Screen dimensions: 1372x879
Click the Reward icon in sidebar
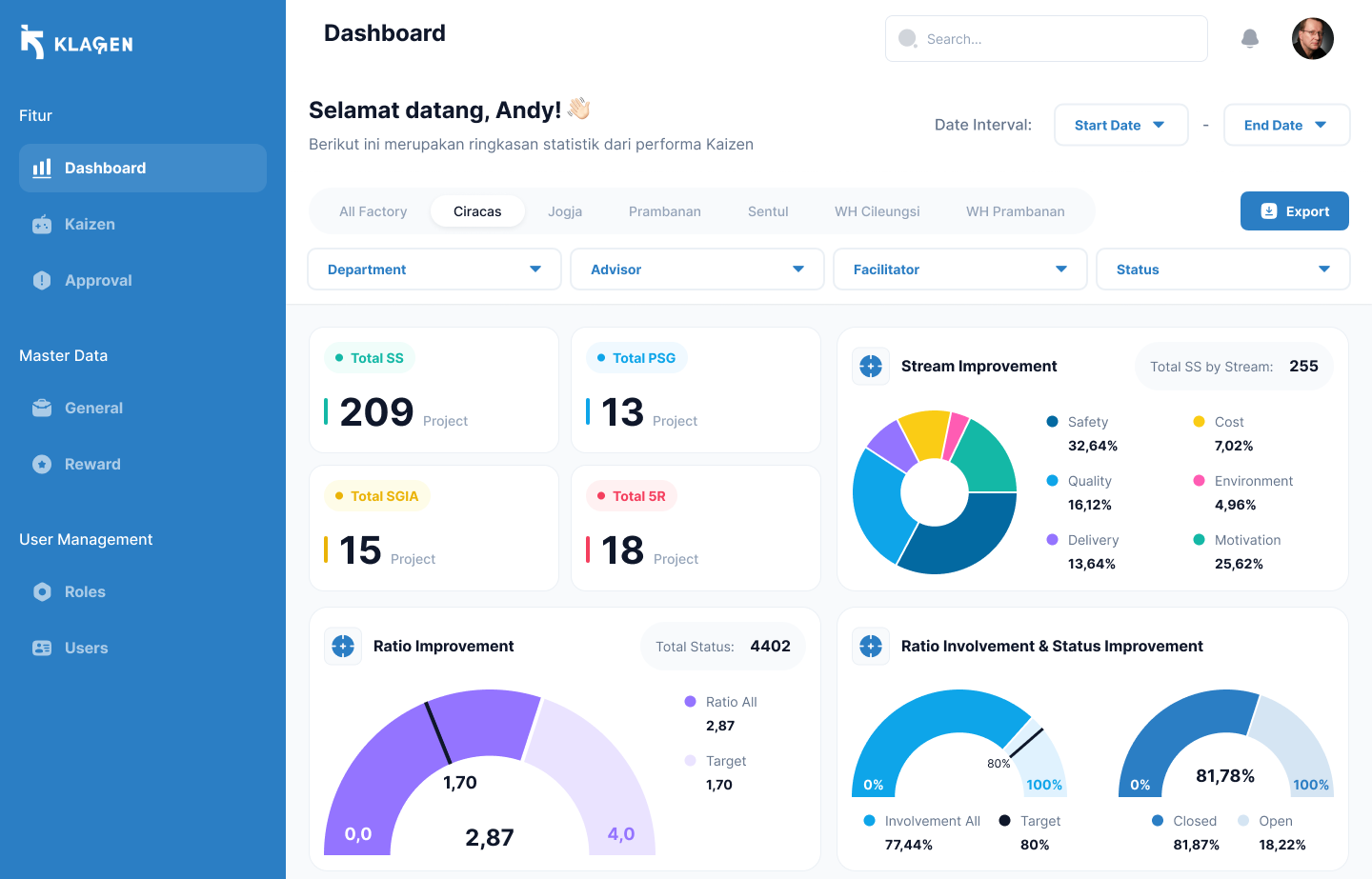coord(42,464)
